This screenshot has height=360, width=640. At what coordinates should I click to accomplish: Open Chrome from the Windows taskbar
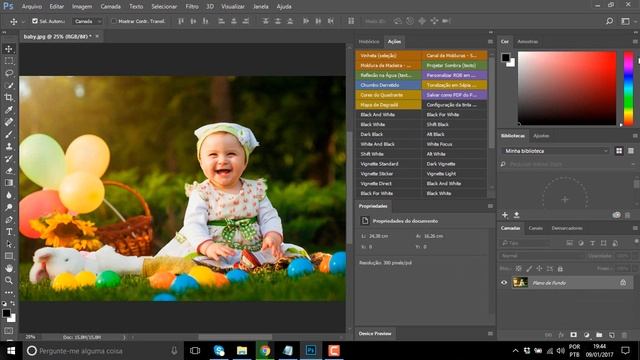pos(264,351)
